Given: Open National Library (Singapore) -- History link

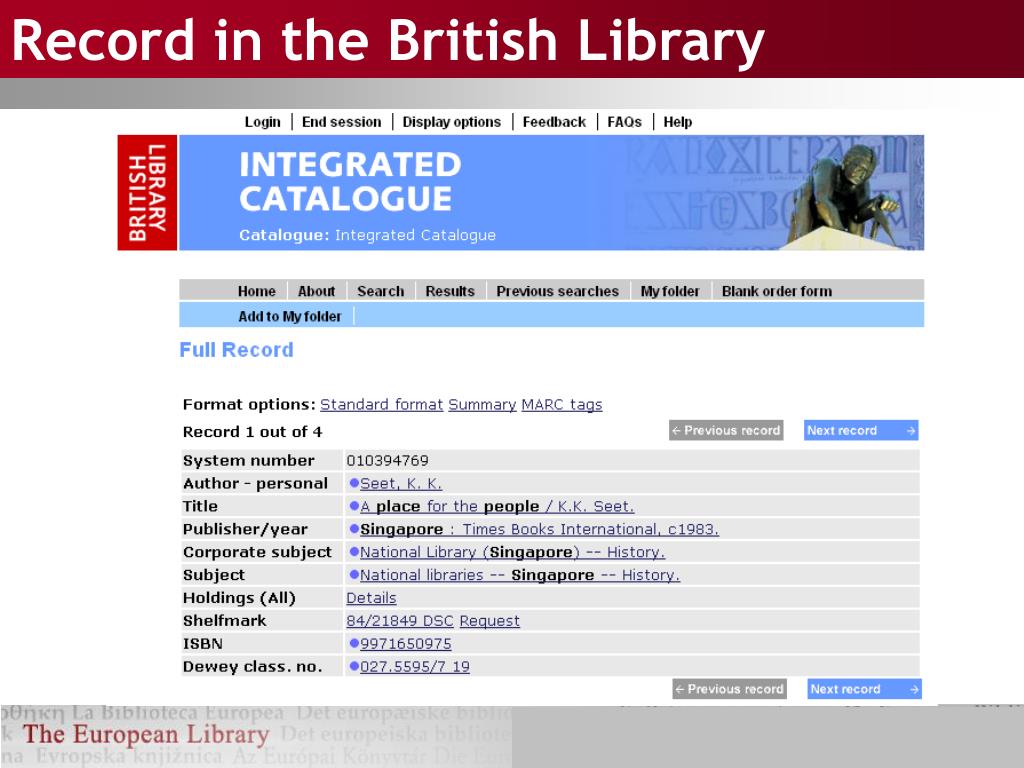Looking at the screenshot, I should pos(513,552).
